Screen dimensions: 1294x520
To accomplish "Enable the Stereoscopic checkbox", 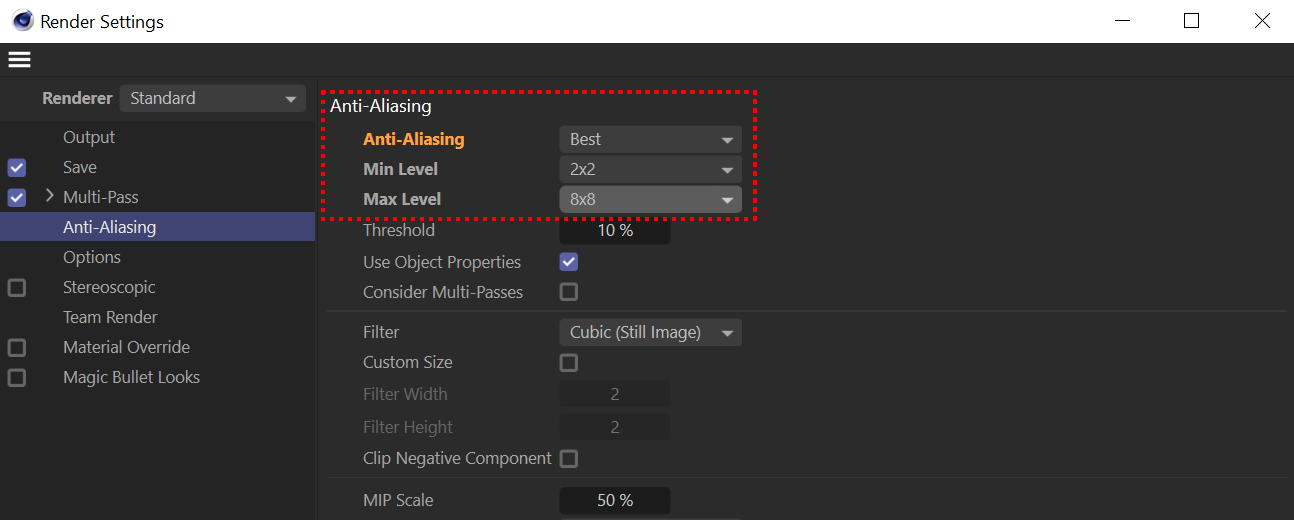I will [x=17, y=288].
